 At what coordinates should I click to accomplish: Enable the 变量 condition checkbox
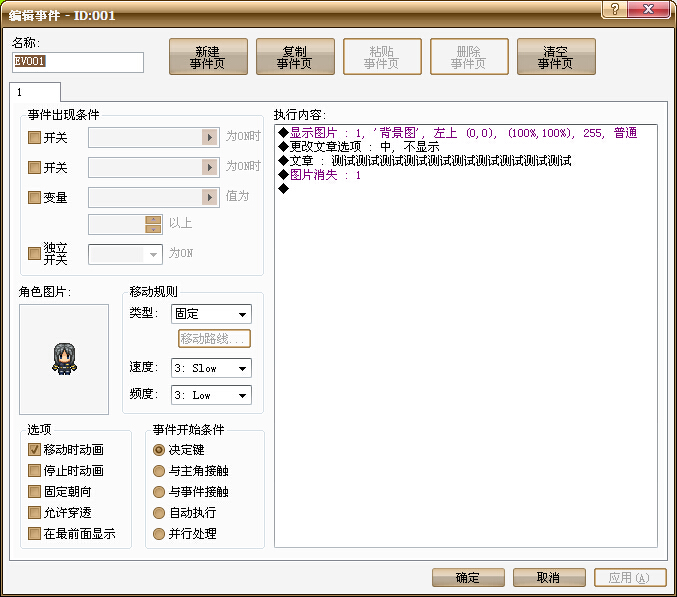click(34, 197)
